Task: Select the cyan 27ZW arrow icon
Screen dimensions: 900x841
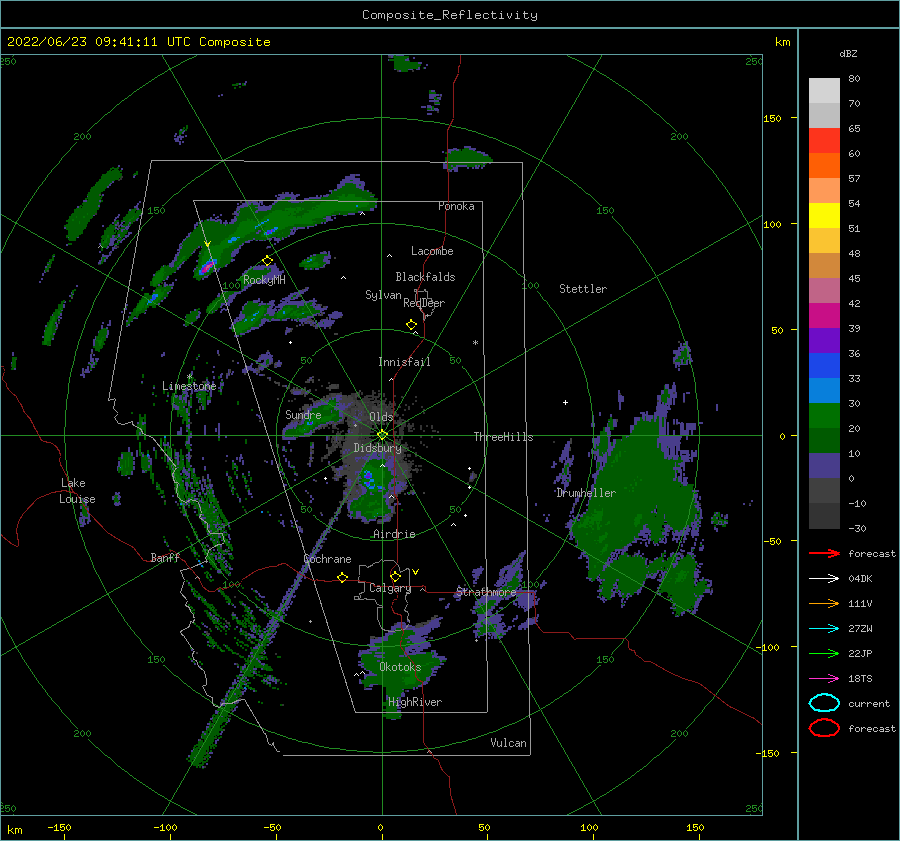Action: (x=824, y=629)
